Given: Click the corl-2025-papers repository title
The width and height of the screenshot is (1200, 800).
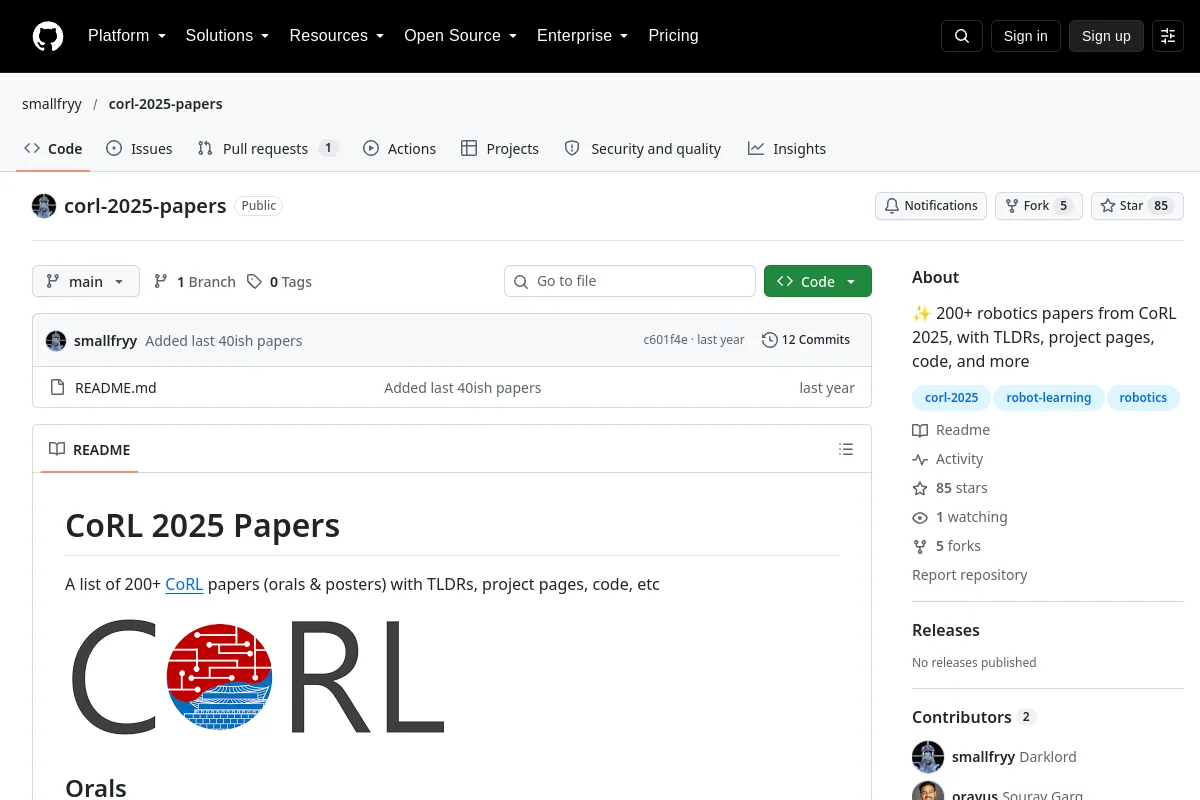Looking at the screenshot, I should click(145, 206).
